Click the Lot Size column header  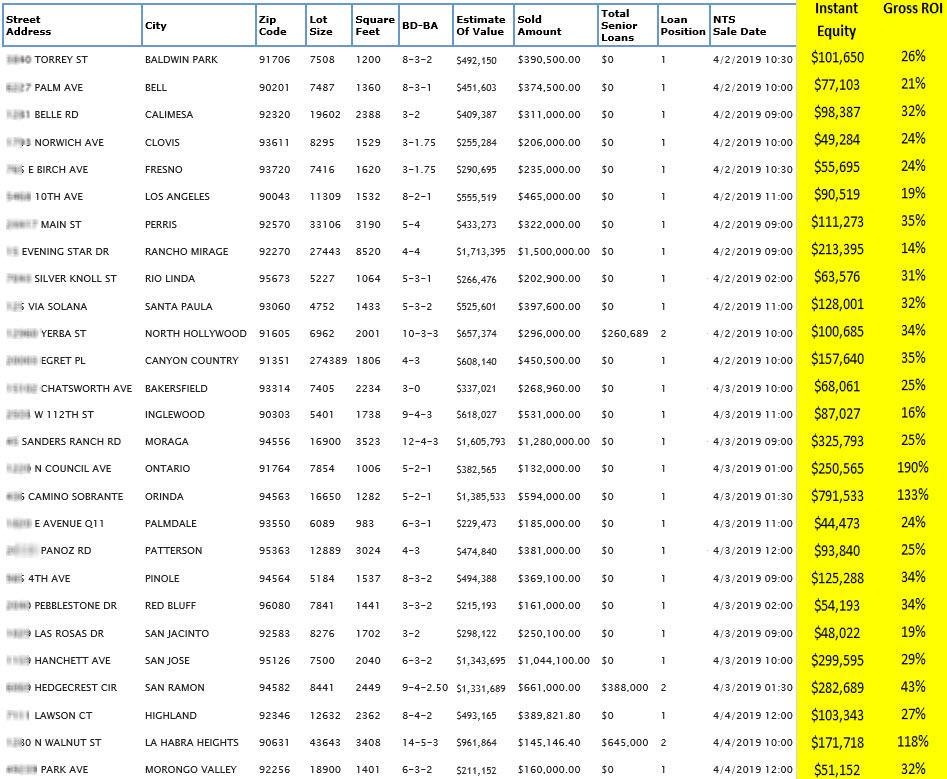click(x=329, y=25)
